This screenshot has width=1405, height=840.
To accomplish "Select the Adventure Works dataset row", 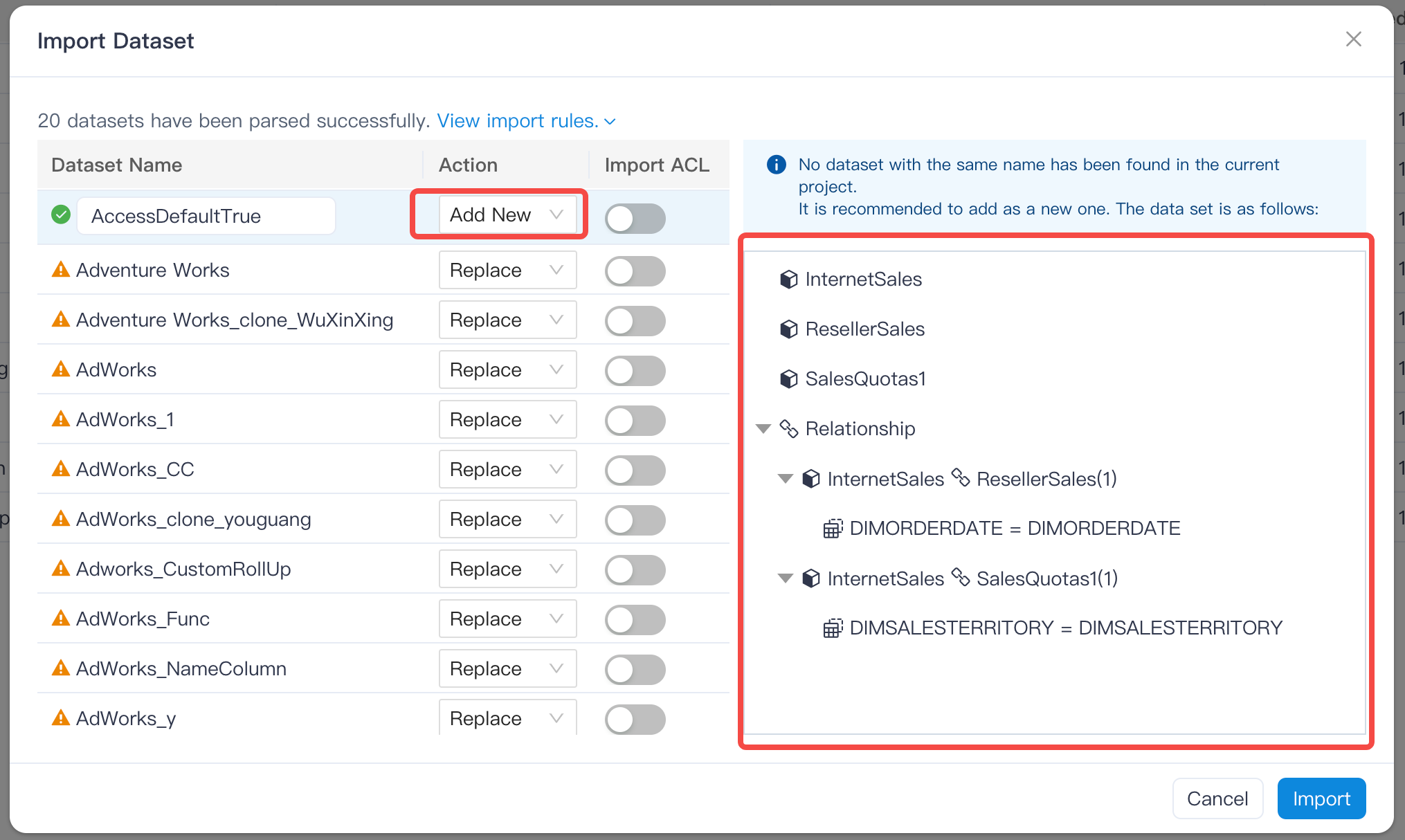I will tap(383, 270).
